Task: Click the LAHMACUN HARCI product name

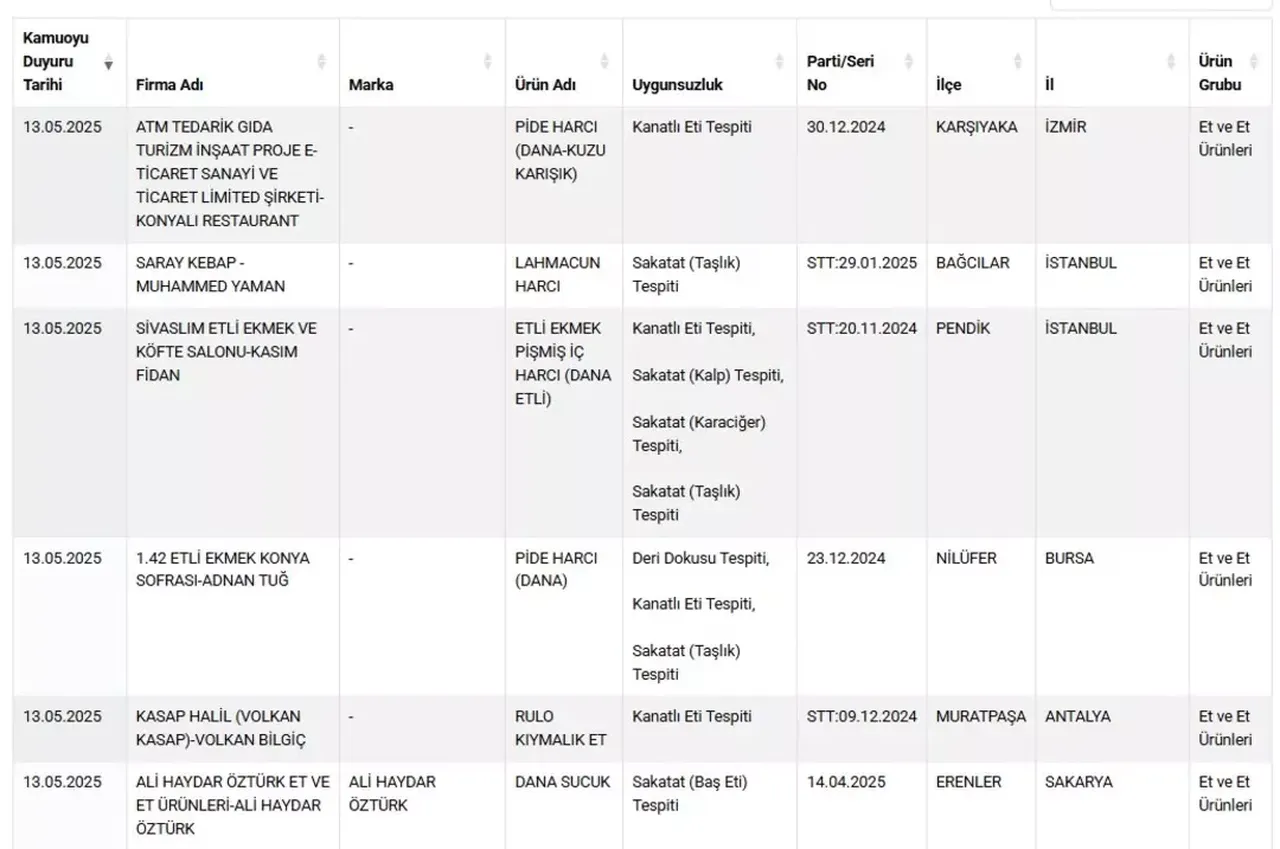Action: point(558,275)
